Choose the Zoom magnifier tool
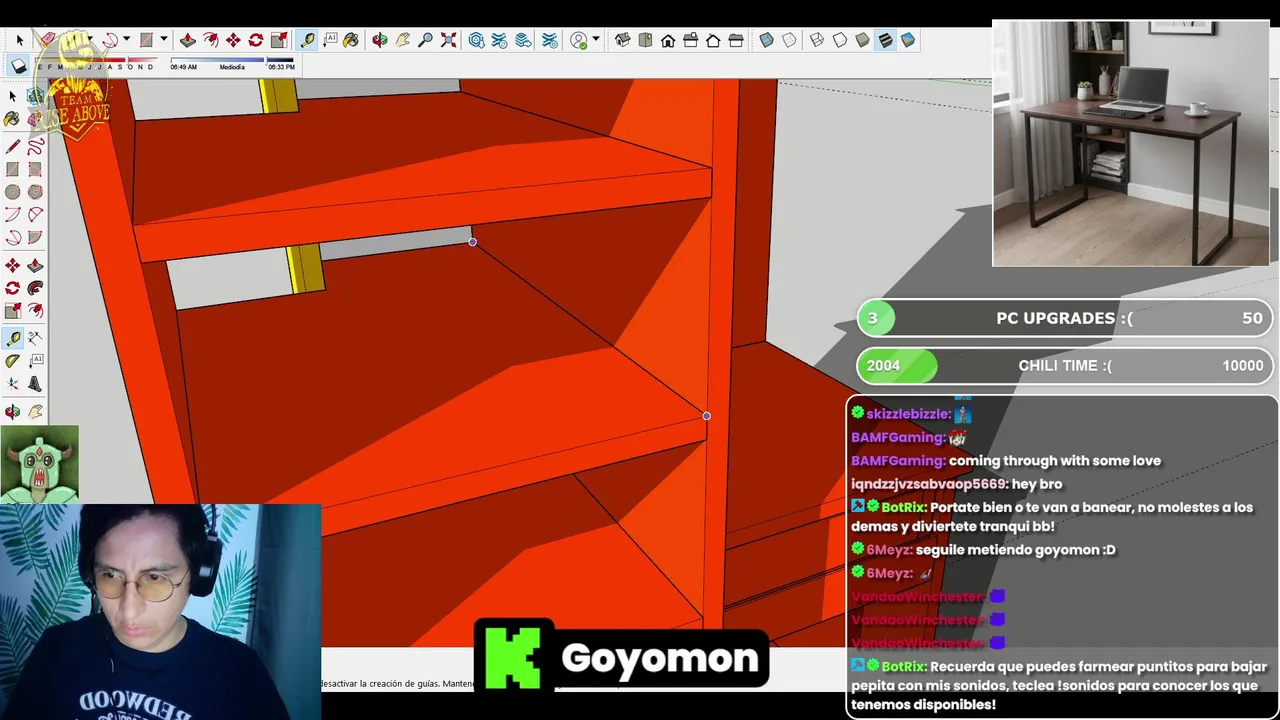 coord(425,40)
